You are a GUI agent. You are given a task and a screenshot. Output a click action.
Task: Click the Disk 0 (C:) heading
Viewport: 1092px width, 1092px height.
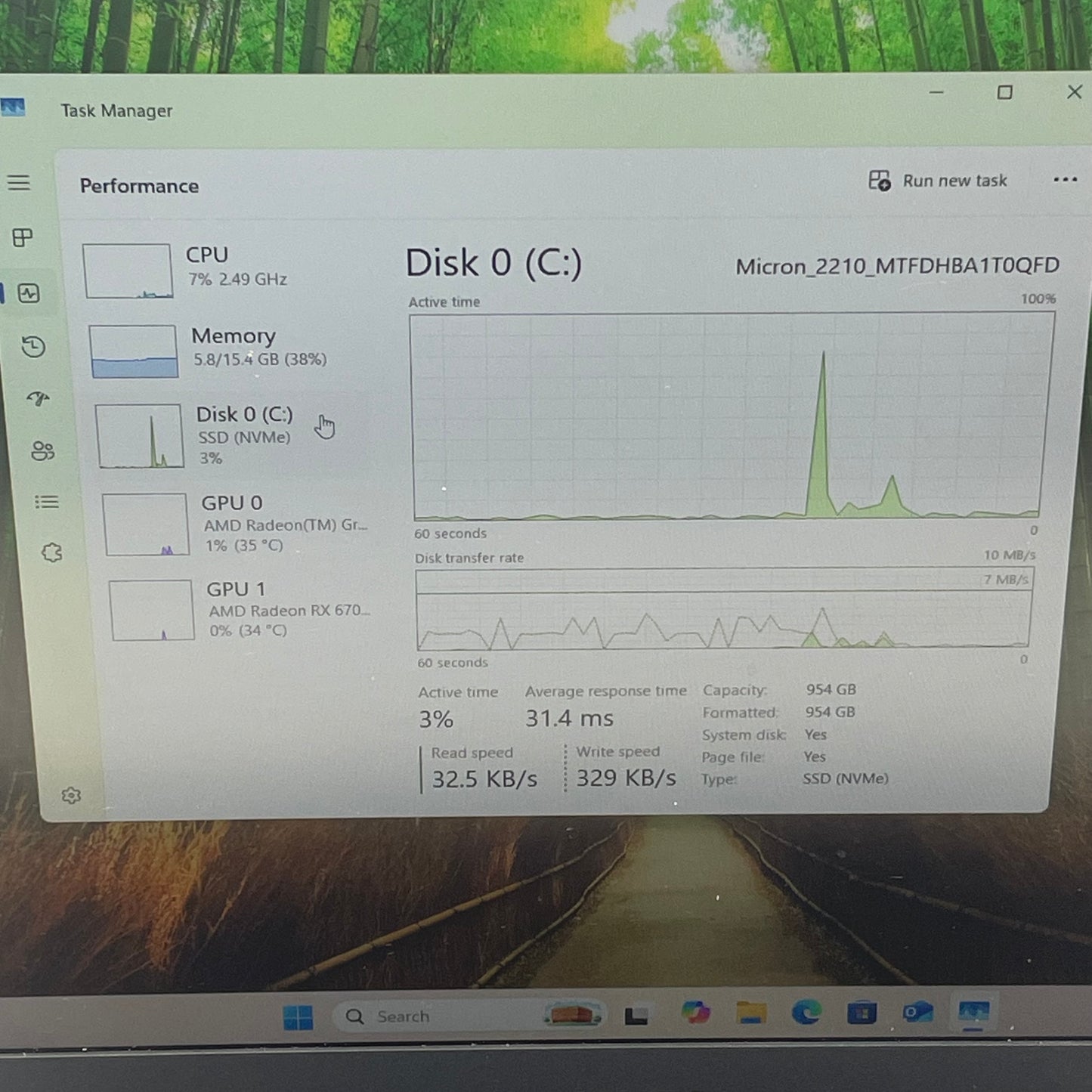pyautogui.click(x=493, y=263)
